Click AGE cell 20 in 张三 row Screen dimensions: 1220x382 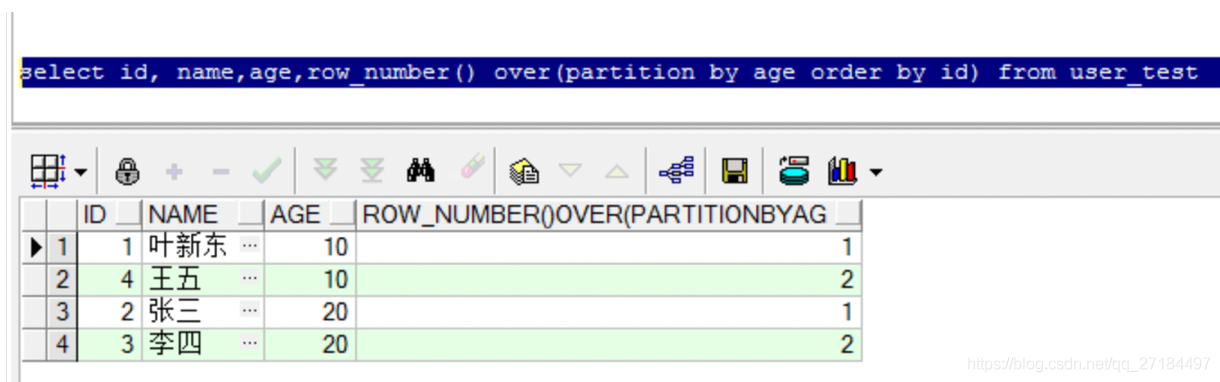[310, 312]
